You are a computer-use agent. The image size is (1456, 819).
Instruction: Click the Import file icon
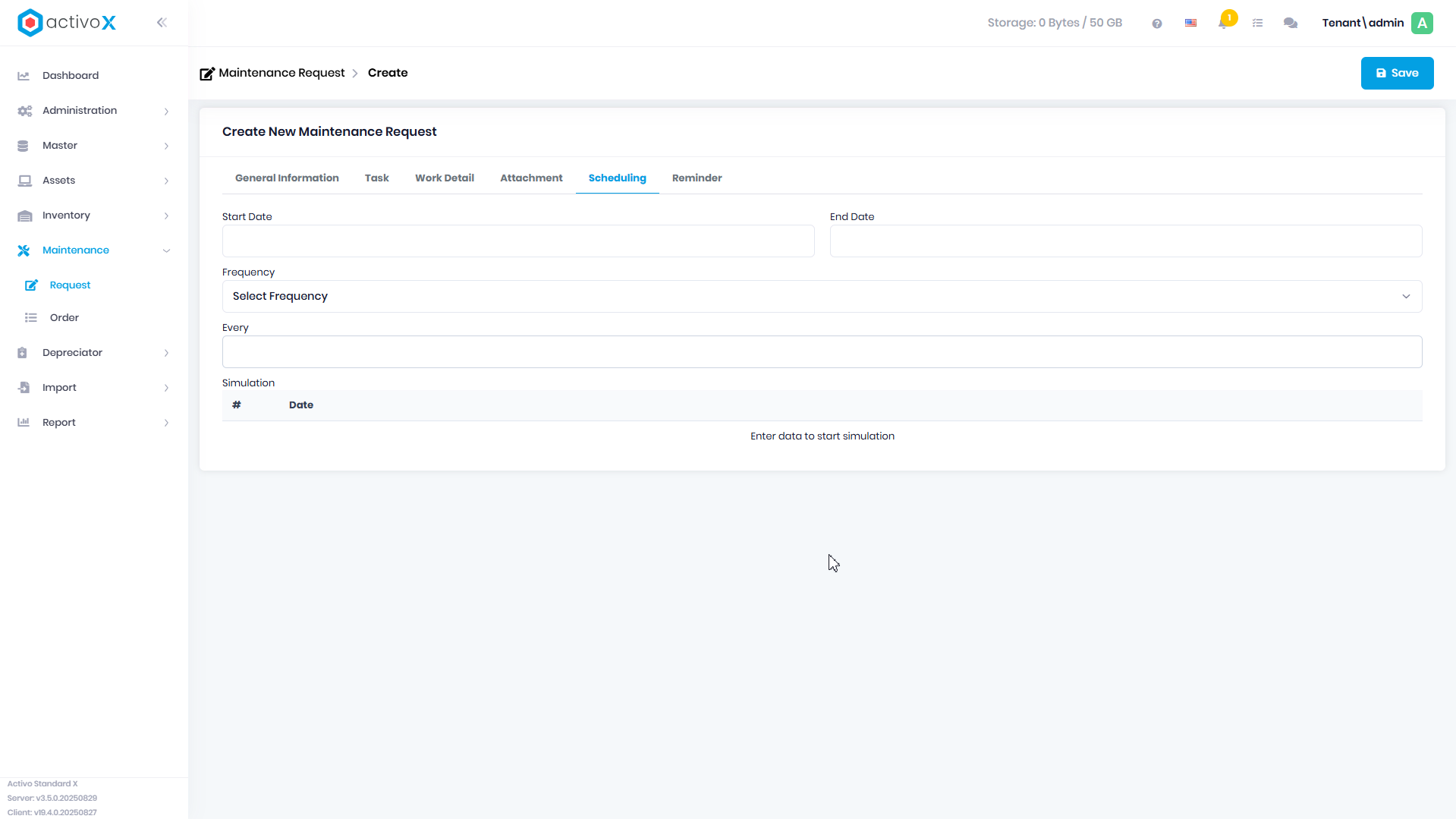pyautogui.click(x=24, y=388)
